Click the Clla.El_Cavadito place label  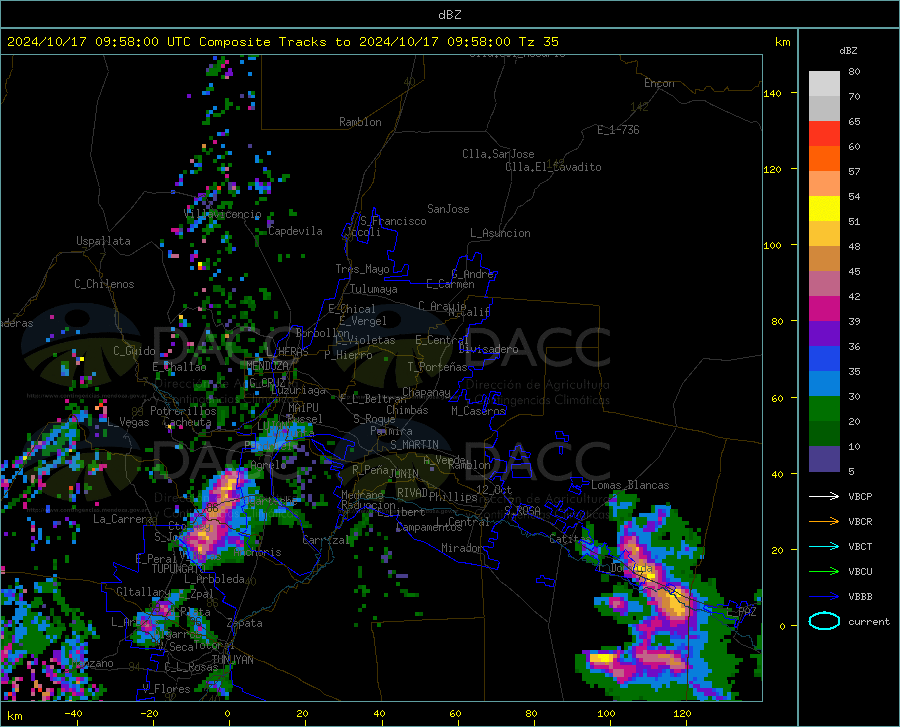click(x=553, y=167)
